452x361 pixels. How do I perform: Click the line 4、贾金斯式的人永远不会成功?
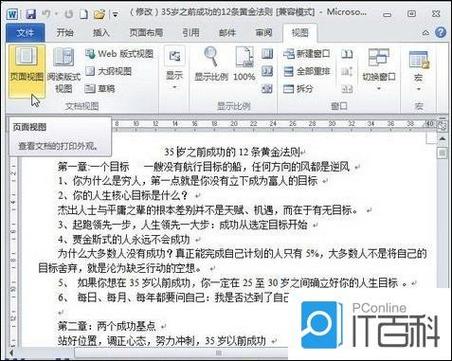124,239
